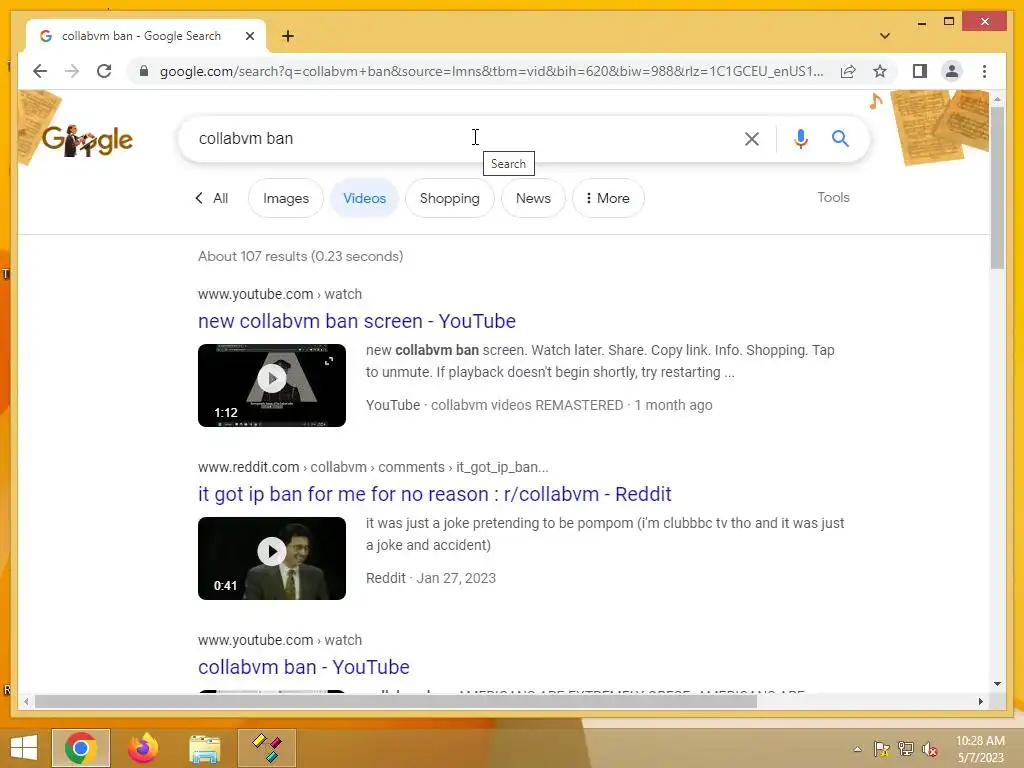Open 'new collabvm ban screen - YouTube' result
The height and width of the screenshot is (768, 1024).
(x=357, y=321)
